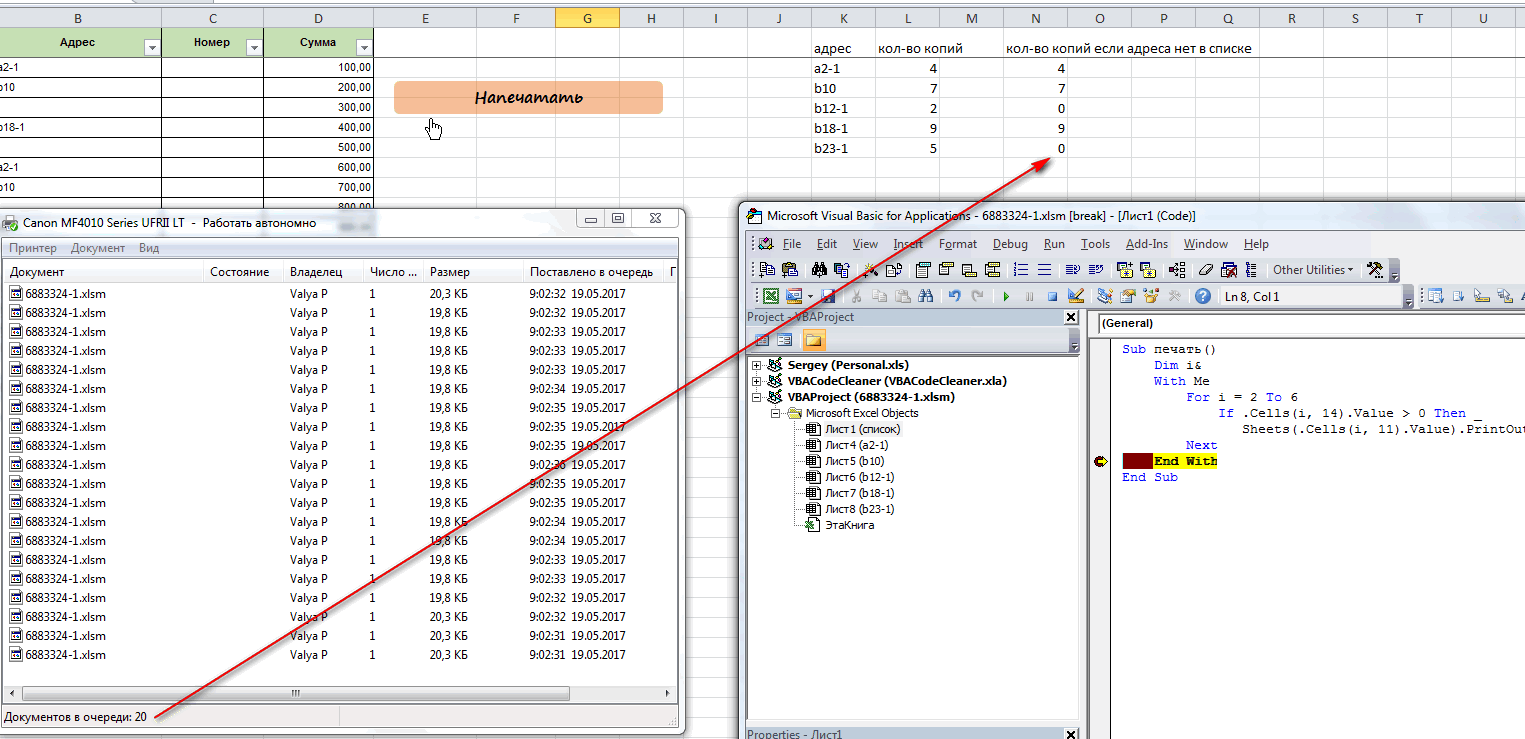Click cell with address b12-1 in column K
1525x739 pixels.
[843, 108]
